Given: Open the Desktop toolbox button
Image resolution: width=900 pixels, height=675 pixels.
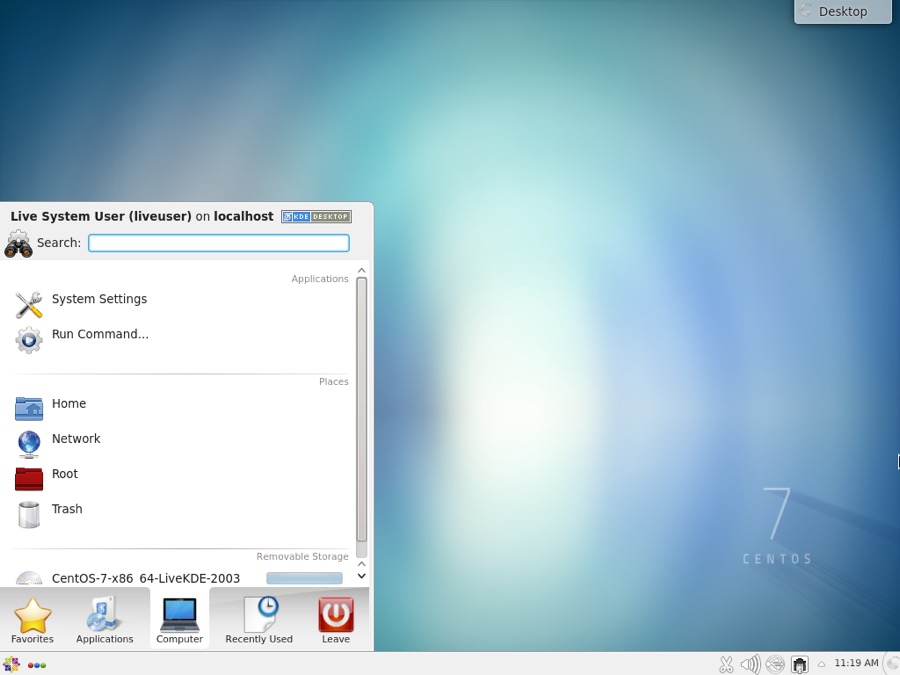Looking at the screenshot, I should 843,11.
